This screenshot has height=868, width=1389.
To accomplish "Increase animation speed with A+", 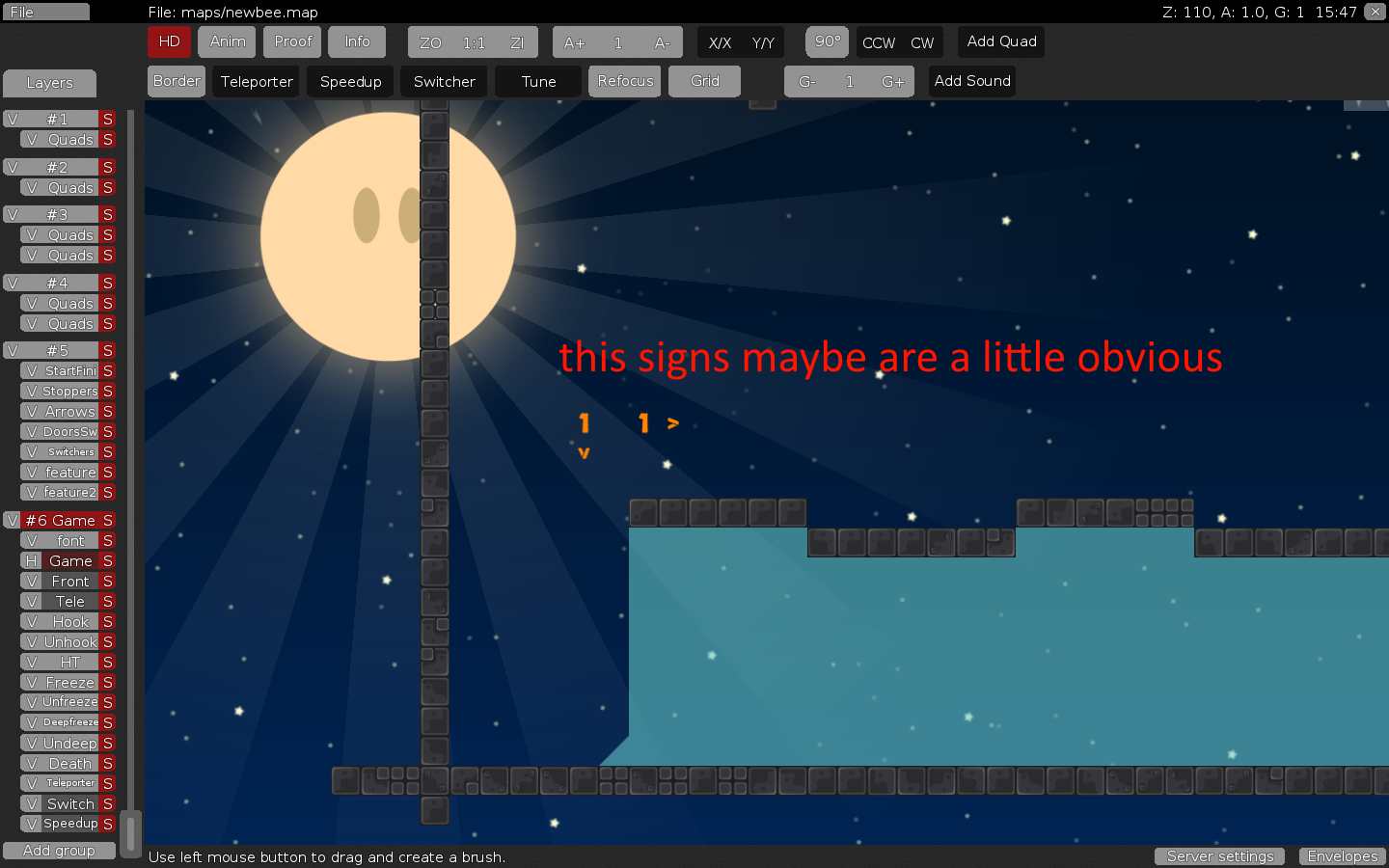I will [574, 42].
